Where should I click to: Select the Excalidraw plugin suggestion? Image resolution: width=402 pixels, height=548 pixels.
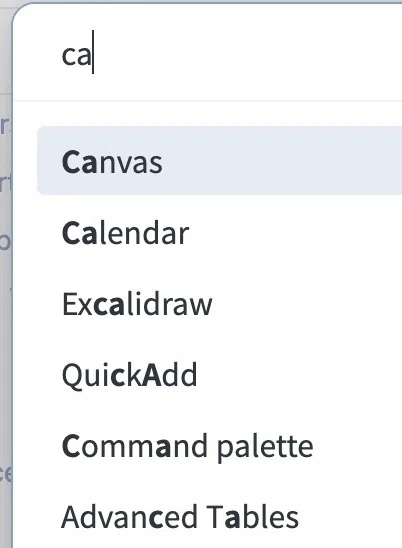point(220,304)
